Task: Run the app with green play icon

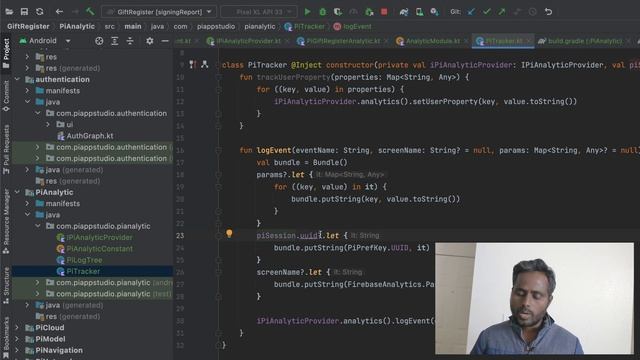Action: point(307,12)
